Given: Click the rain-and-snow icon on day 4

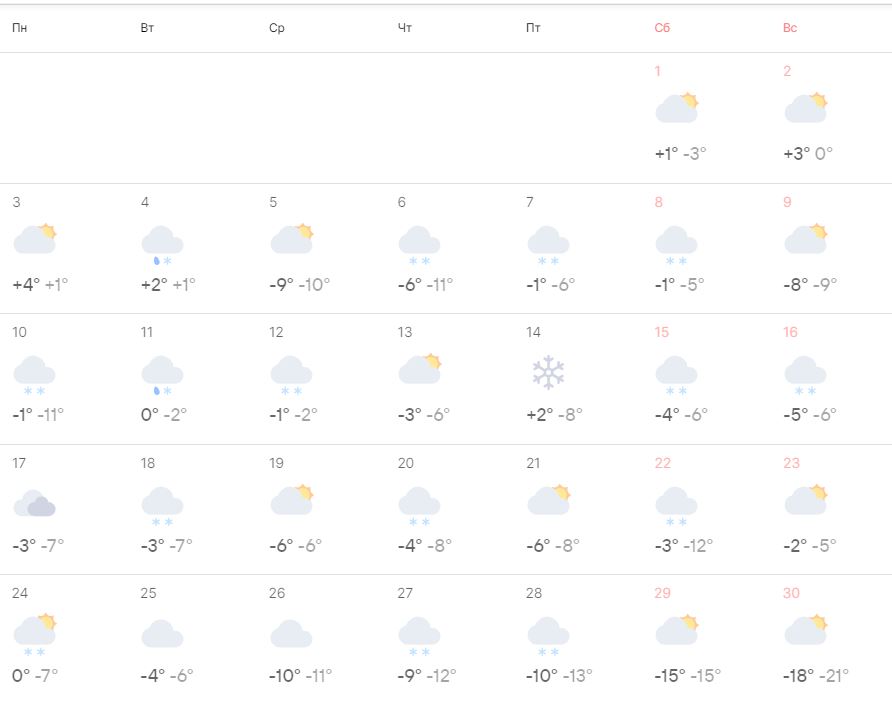Looking at the screenshot, I should click(x=162, y=244).
